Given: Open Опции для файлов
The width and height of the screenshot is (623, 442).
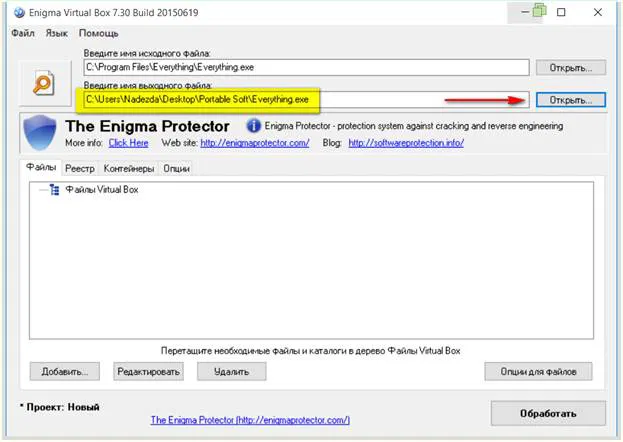Looking at the screenshot, I should (538, 371).
